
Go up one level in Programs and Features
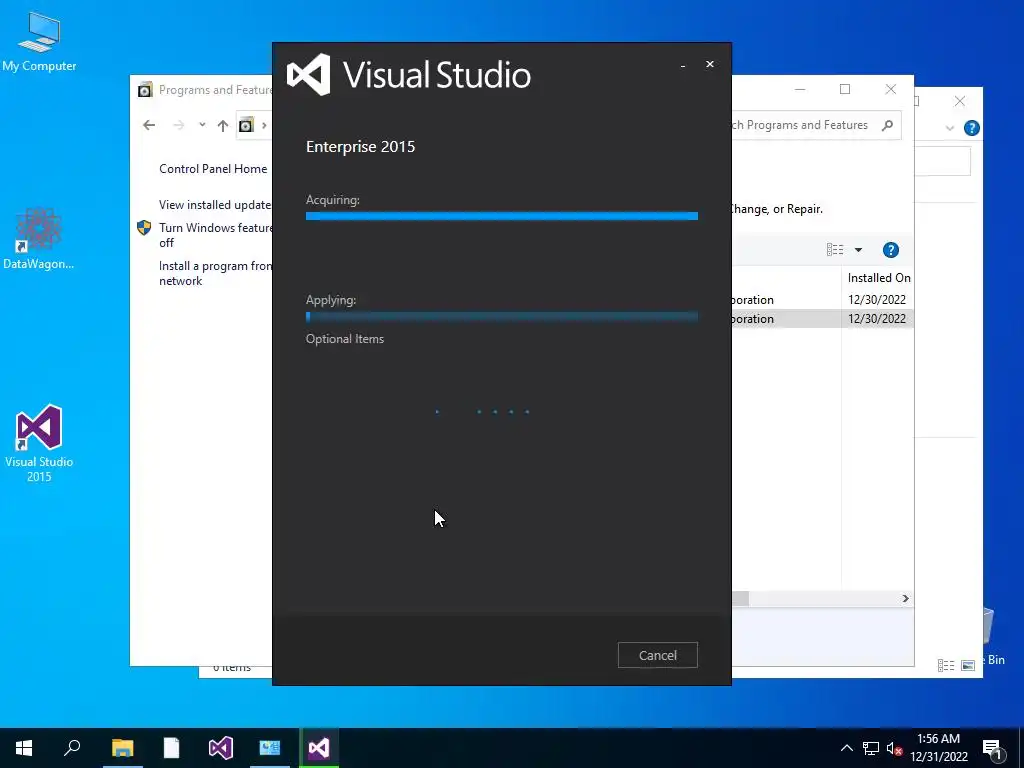tap(223, 125)
